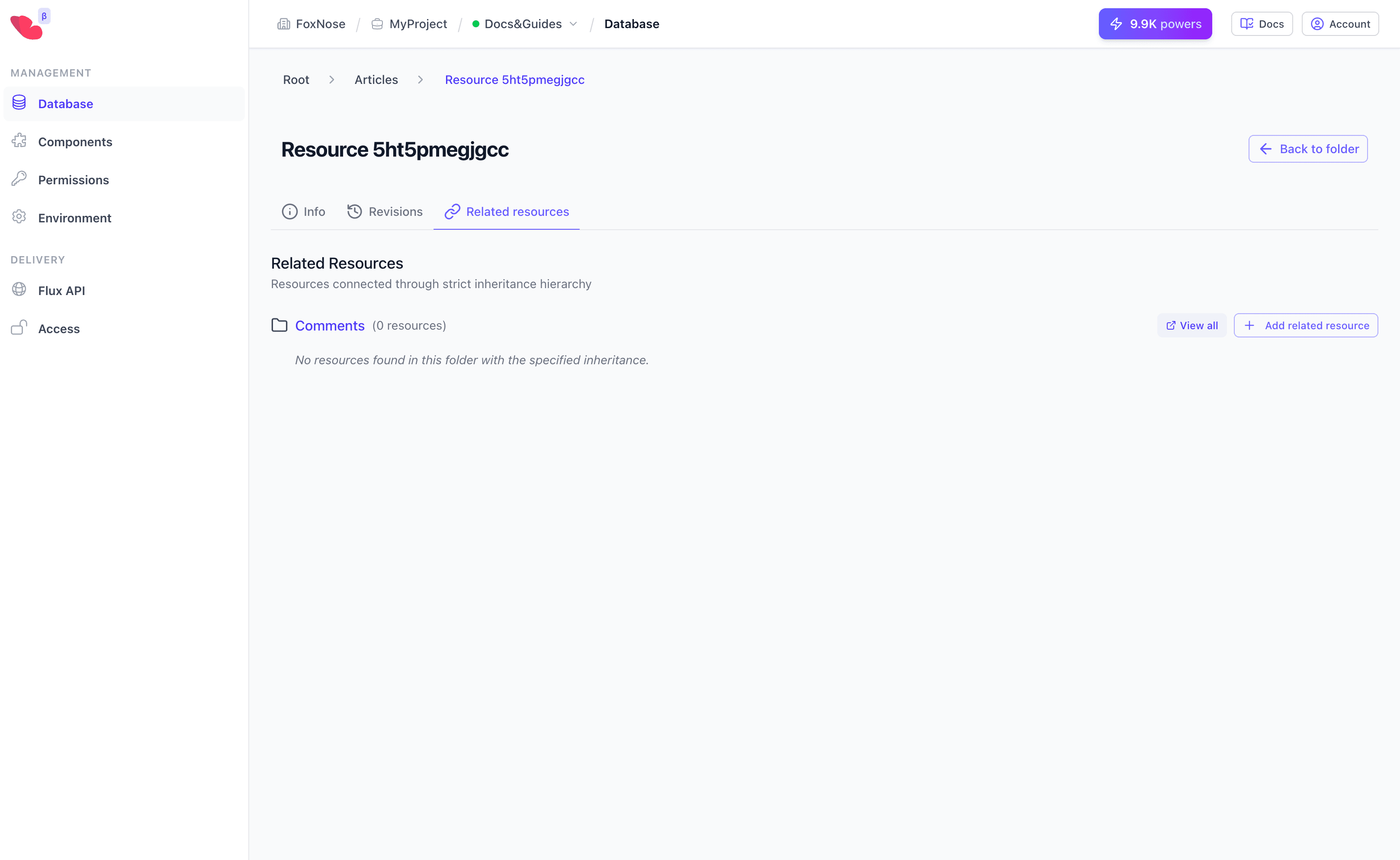The image size is (1400, 860).
Task: Expand the Docs&Guides environment dropdown
Action: pos(573,24)
